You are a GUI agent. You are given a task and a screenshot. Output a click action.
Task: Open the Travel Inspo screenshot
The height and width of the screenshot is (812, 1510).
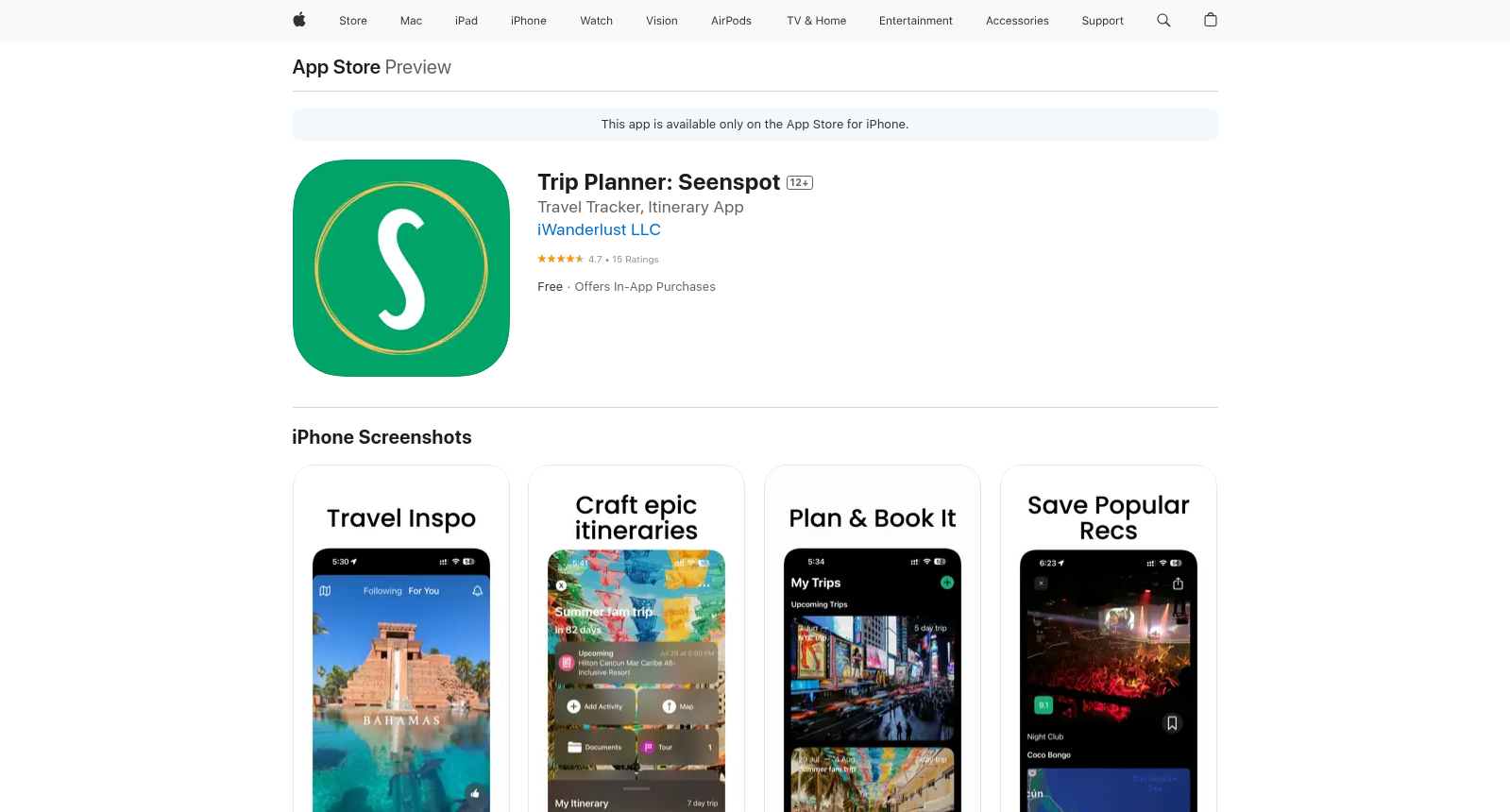pyautogui.click(x=401, y=638)
